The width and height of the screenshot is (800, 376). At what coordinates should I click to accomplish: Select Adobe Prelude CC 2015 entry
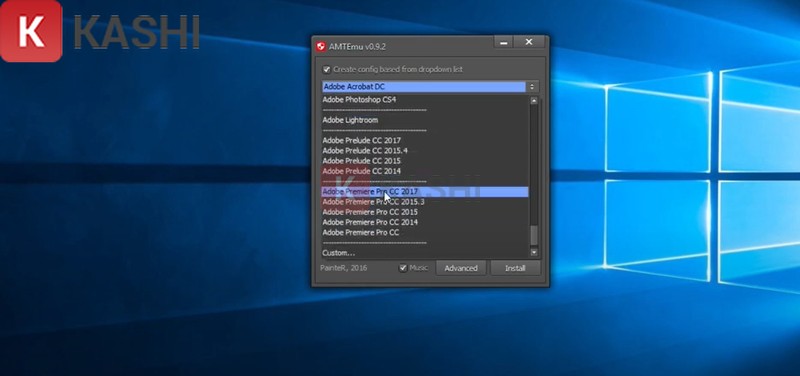426,161
